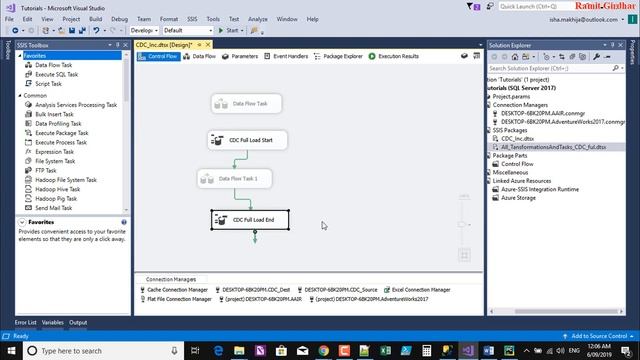Switch to the Control Flow tab
The height and width of the screenshot is (360, 640).
(x=158, y=56)
